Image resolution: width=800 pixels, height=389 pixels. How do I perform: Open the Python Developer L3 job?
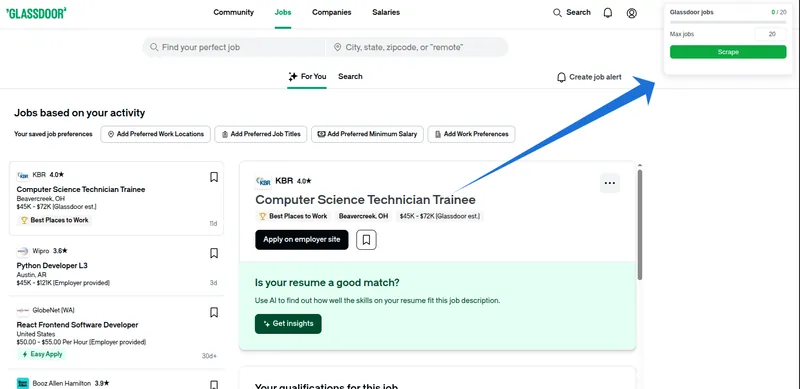(52, 265)
